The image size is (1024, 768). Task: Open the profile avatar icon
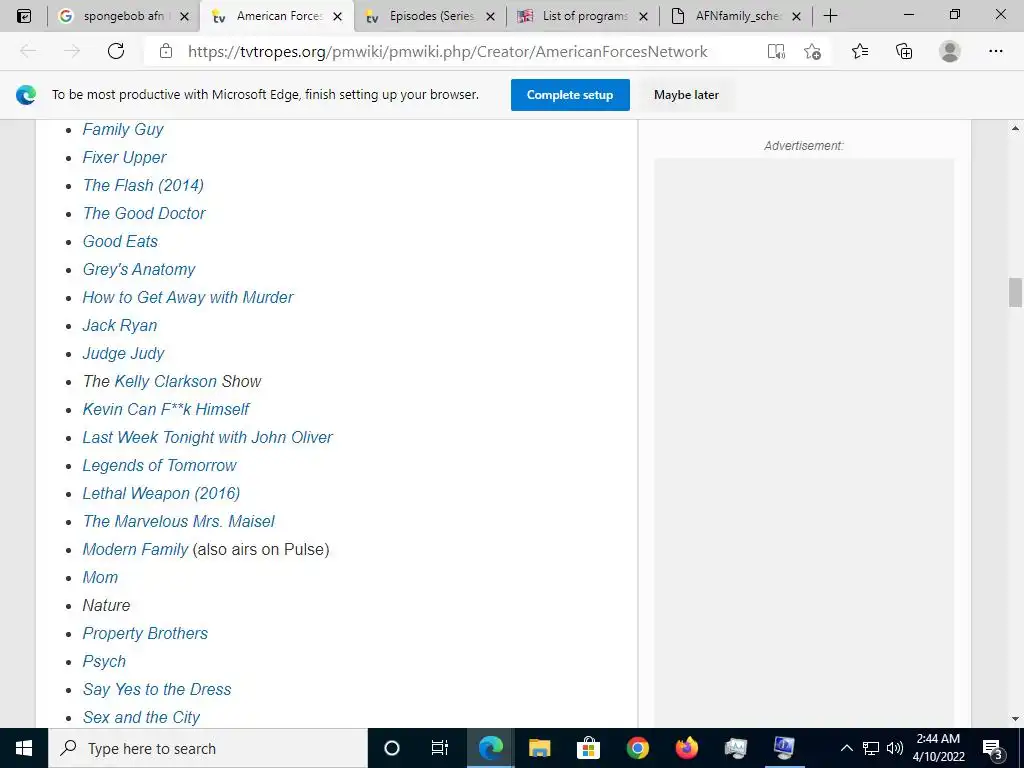pos(950,51)
